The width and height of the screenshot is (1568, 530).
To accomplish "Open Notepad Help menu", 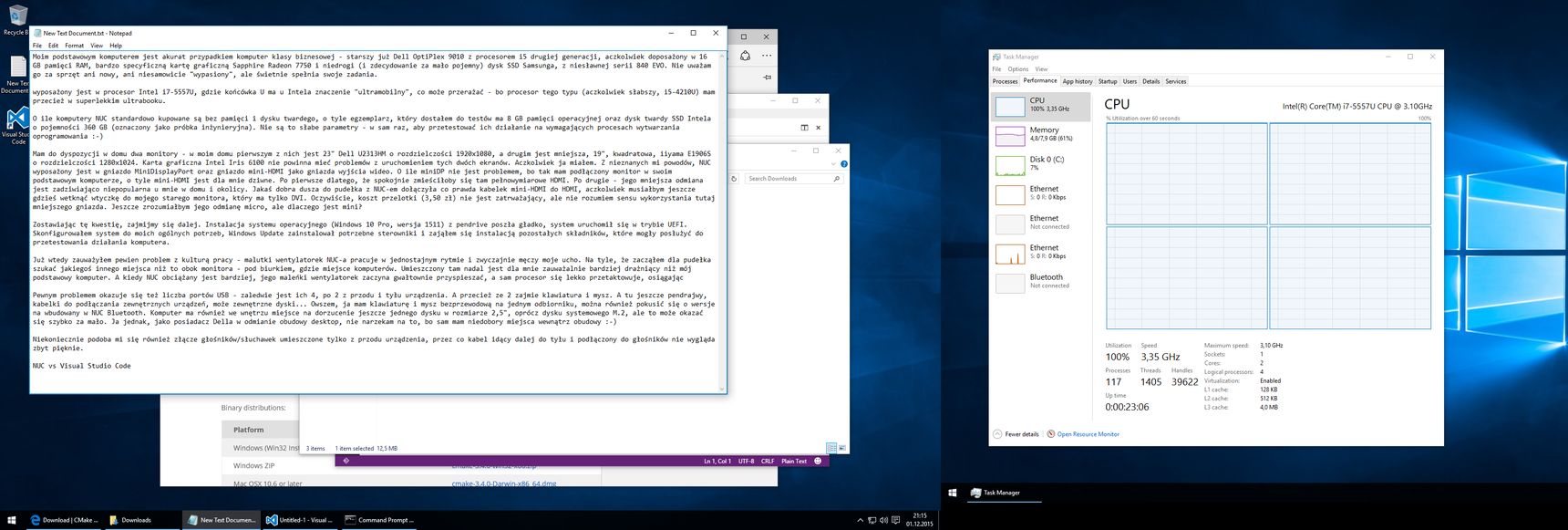I will [116, 45].
